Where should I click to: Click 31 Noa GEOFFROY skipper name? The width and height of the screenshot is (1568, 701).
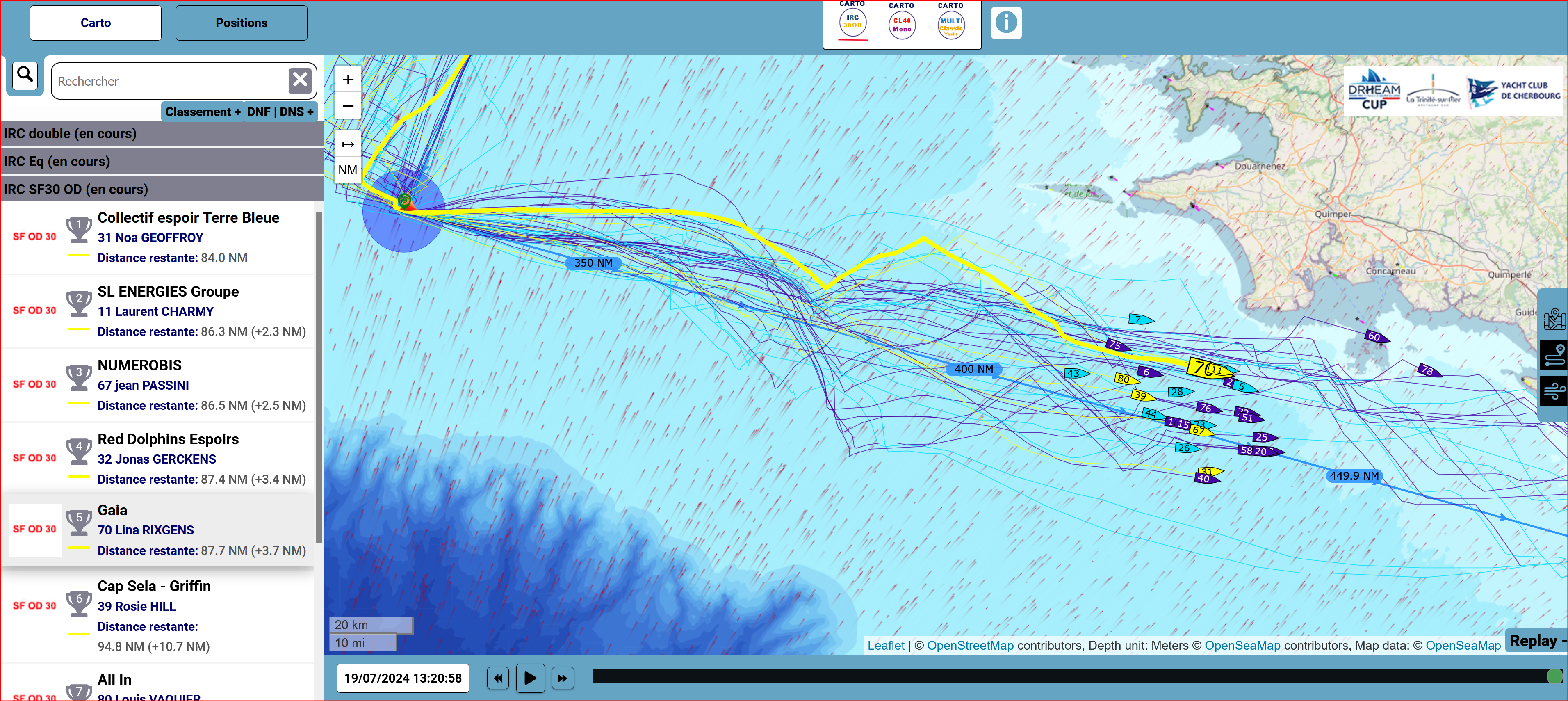150,237
